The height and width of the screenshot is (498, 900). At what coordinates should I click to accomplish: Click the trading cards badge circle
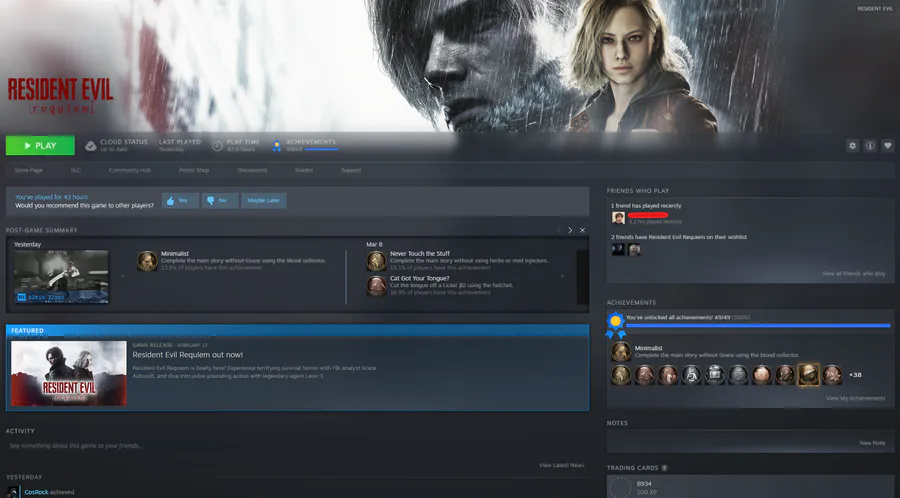click(620, 488)
